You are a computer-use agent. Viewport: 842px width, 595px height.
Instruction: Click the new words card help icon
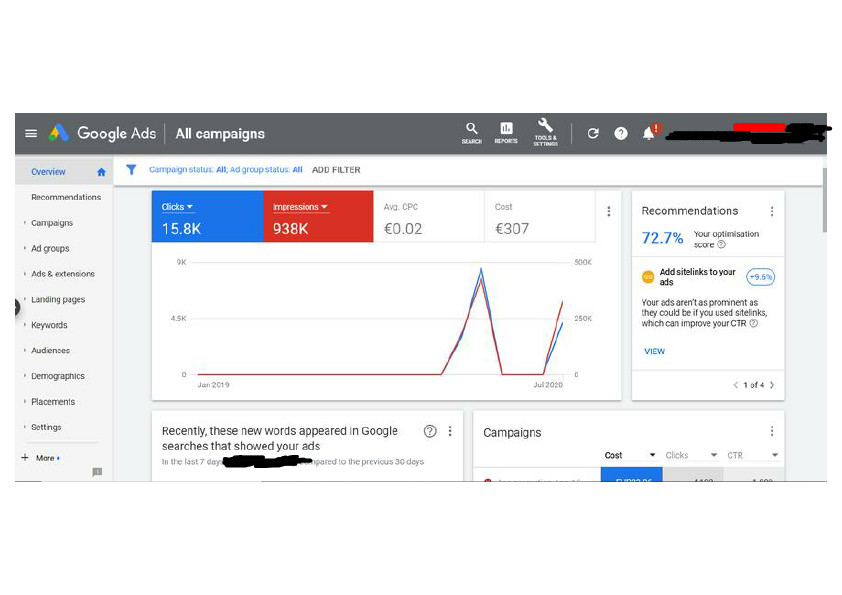tap(430, 431)
